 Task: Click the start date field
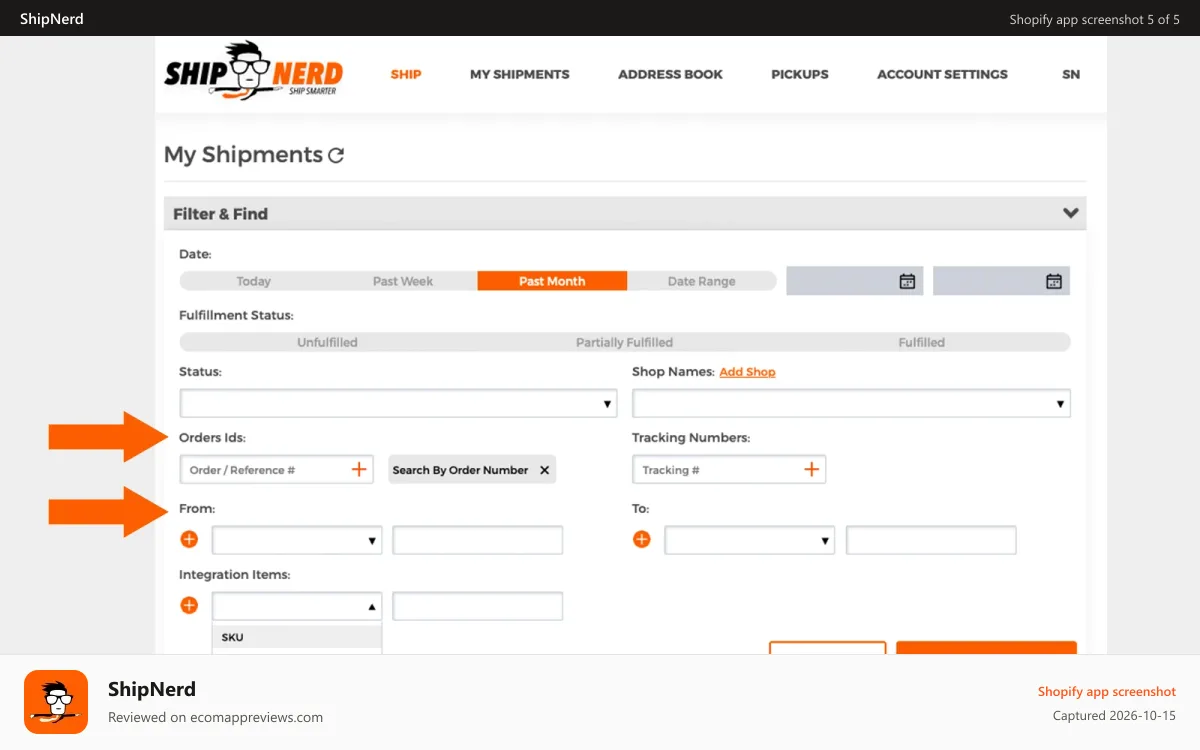[855, 281]
